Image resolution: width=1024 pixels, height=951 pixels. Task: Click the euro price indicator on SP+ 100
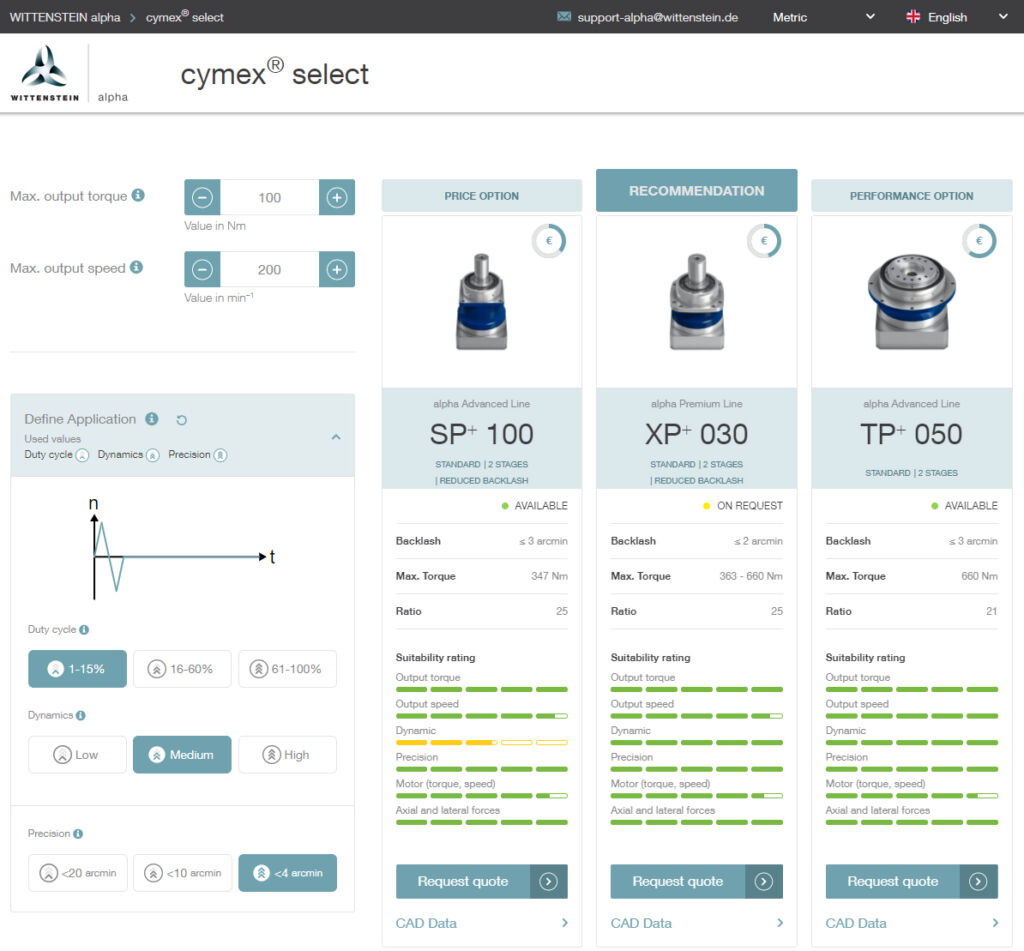coord(549,241)
